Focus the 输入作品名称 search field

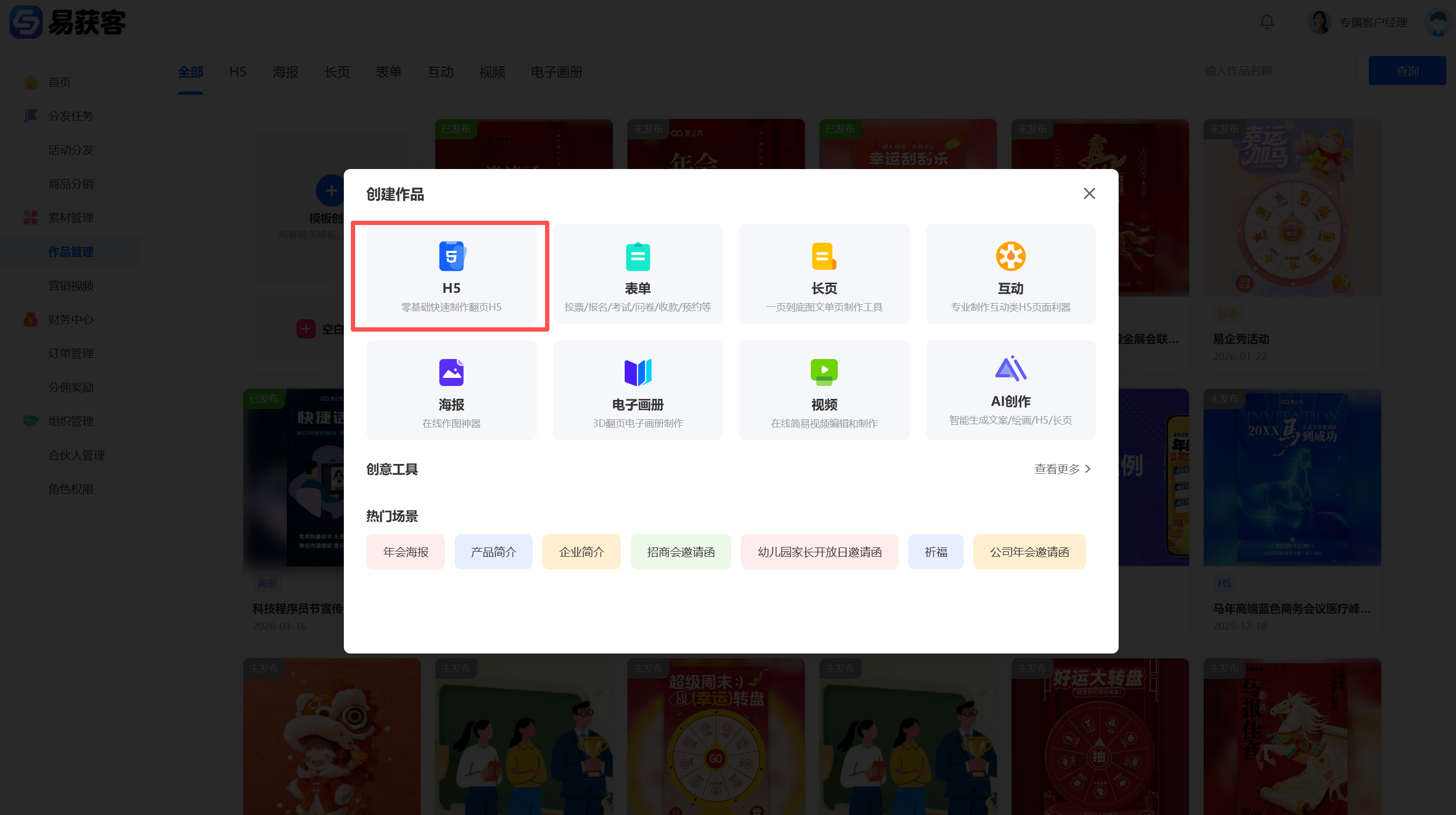point(1274,71)
